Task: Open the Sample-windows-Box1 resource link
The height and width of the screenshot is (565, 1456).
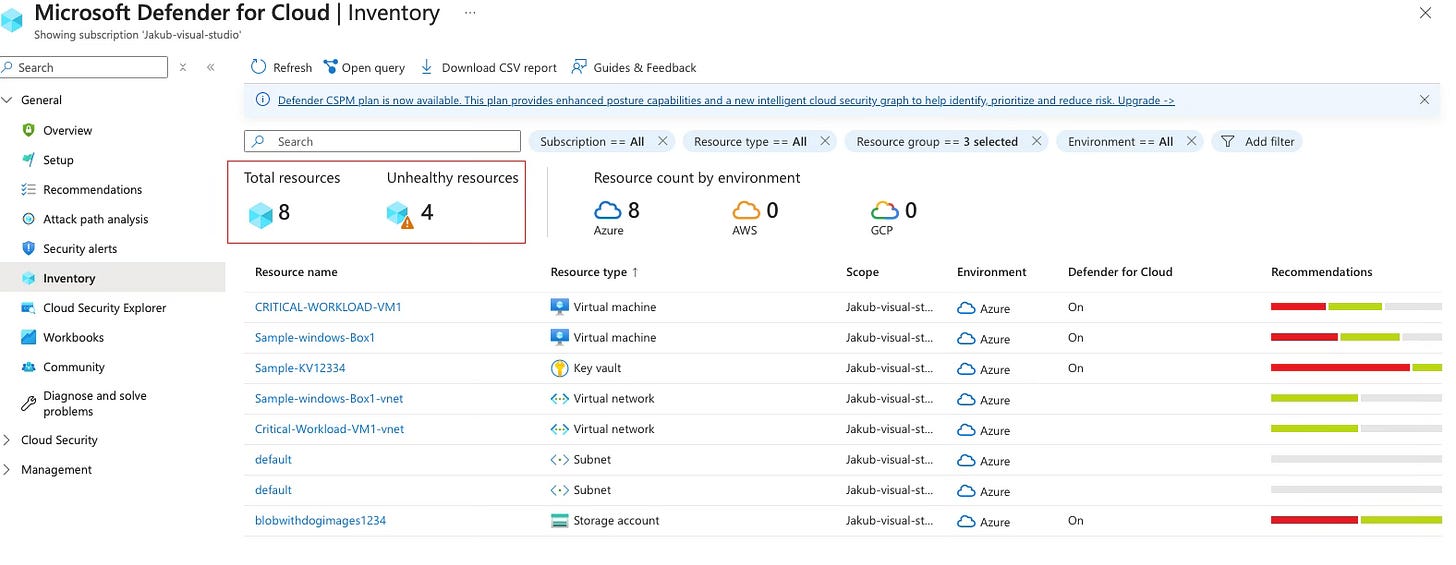Action: [315, 338]
